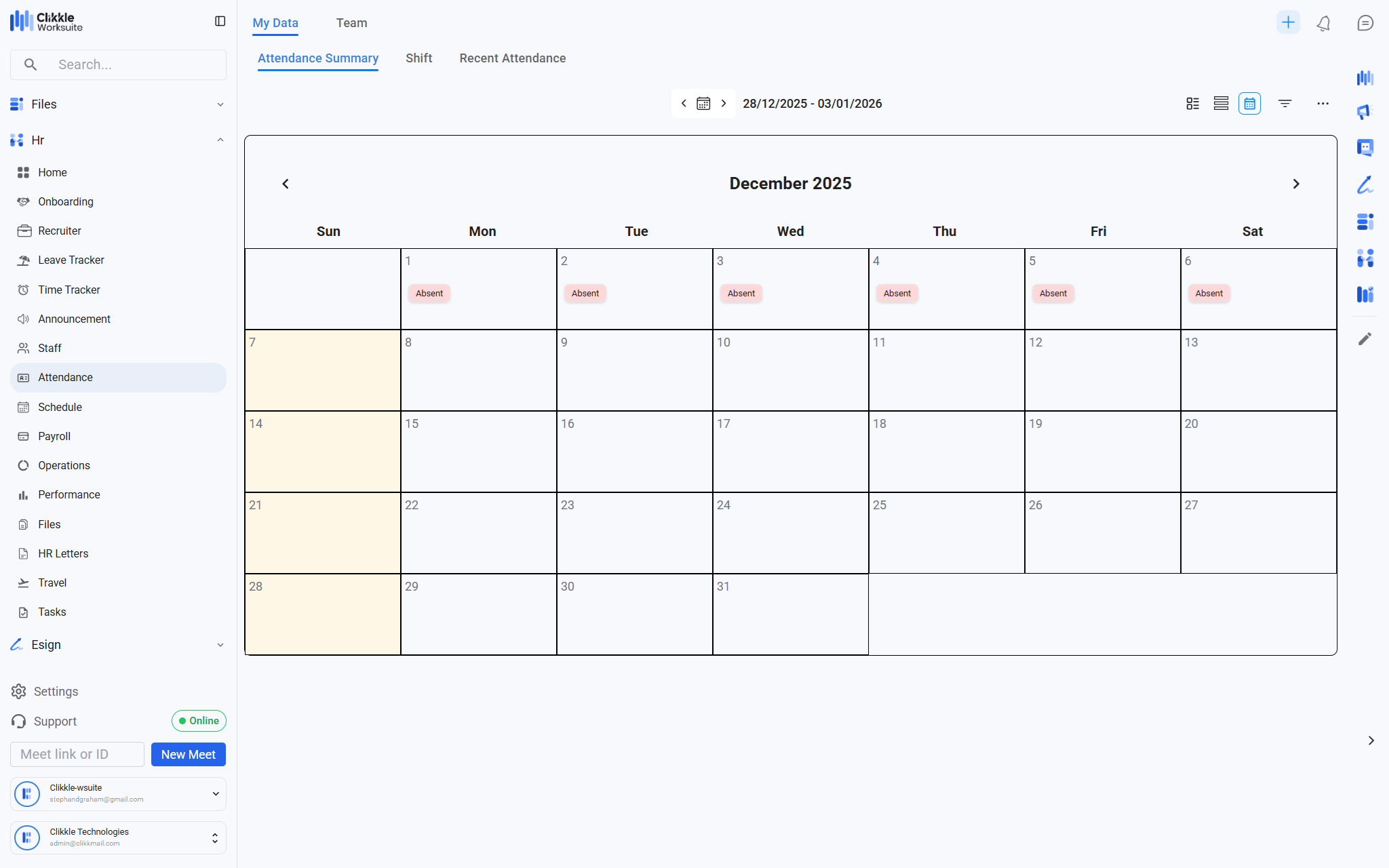Open the three-dots more options menu
Image resolution: width=1389 pixels, height=868 pixels.
tap(1323, 104)
